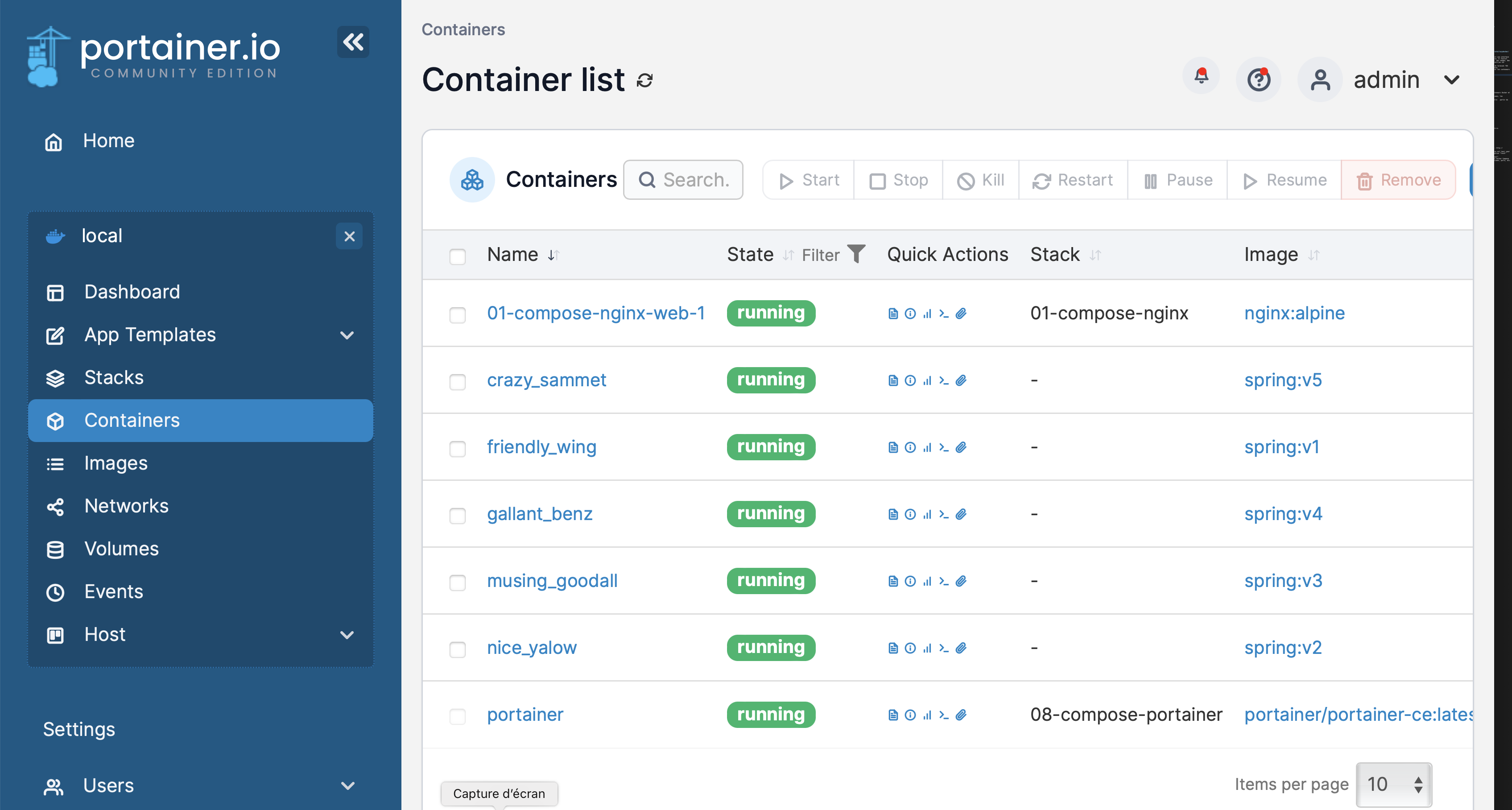Click attach paperclip icon for gallant_benz
Image resolution: width=1512 pixels, height=810 pixels.
click(x=961, y=514)
